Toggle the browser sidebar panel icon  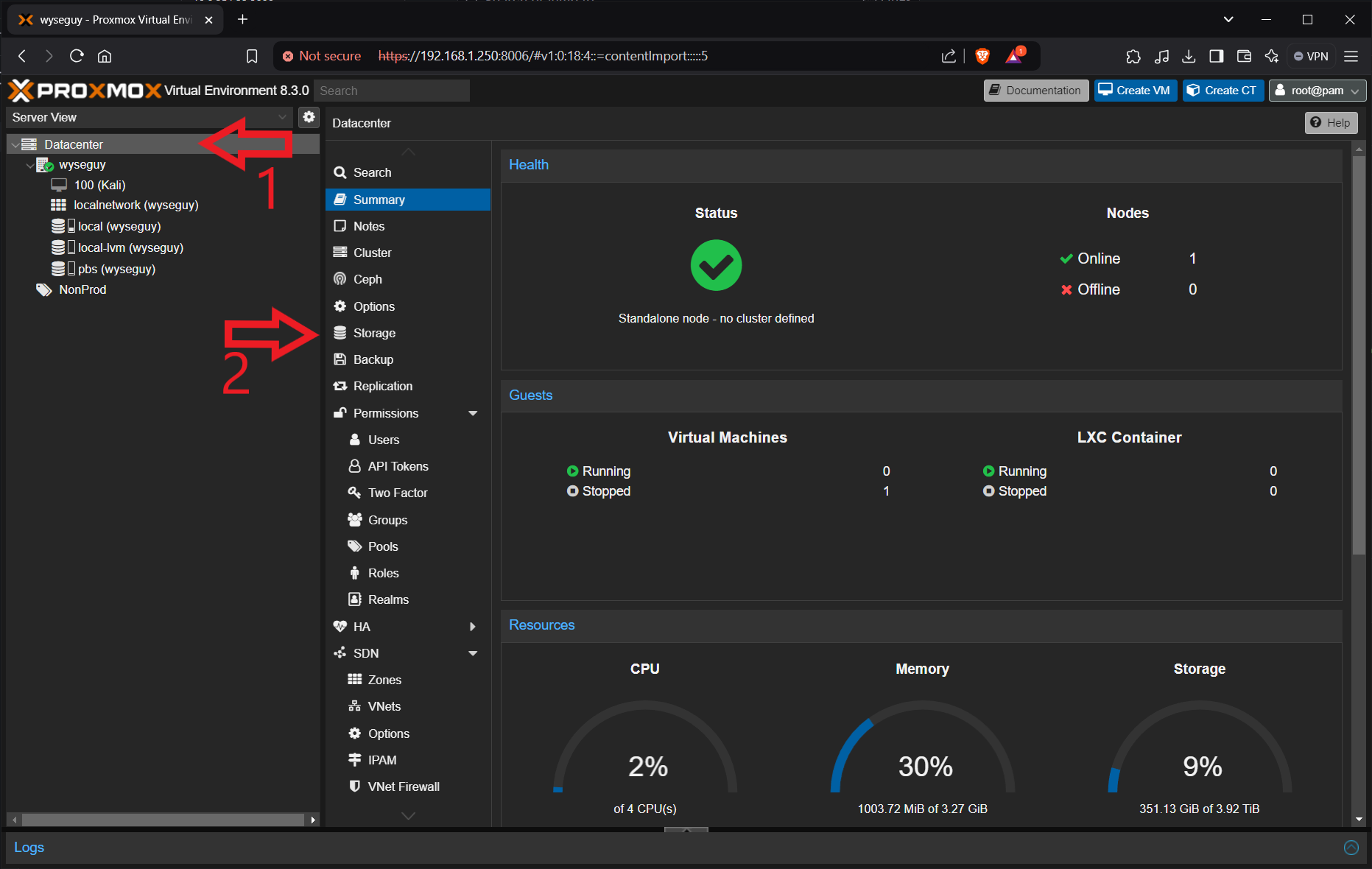[1217, 56]
